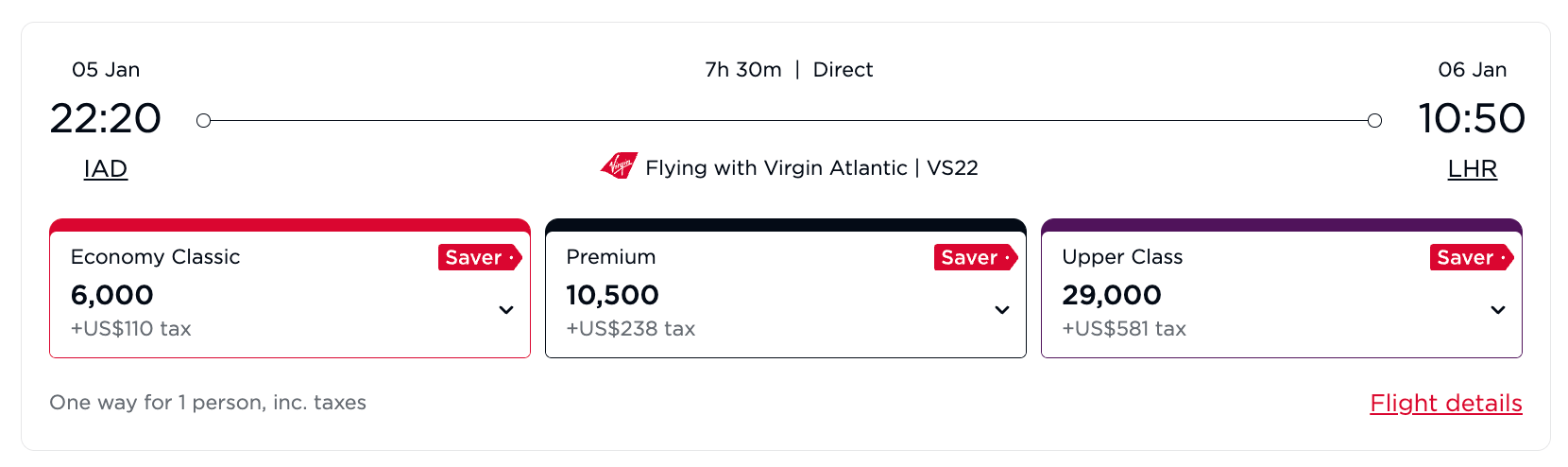Screen dimensions: 1568x467
Task: Click the 10:50 arrival time
Action: coord(1471,119)
